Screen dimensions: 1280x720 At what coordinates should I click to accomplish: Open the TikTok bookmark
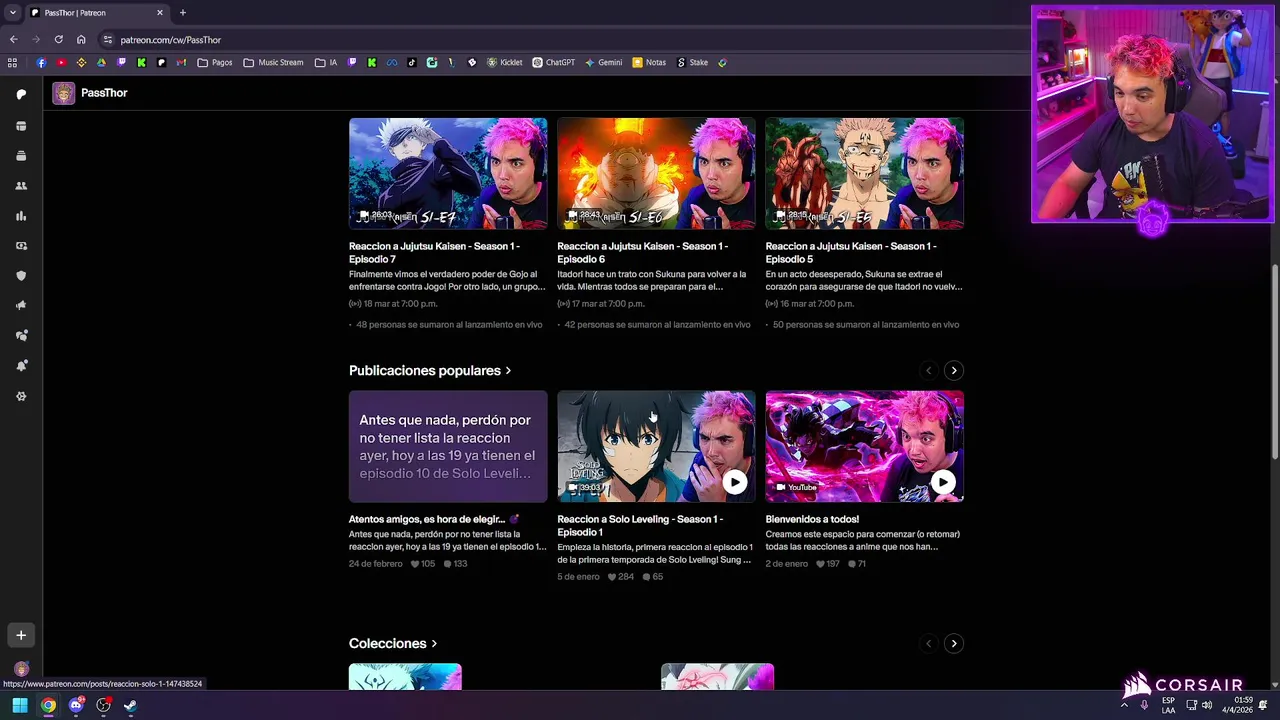click(x=411, y=62)
